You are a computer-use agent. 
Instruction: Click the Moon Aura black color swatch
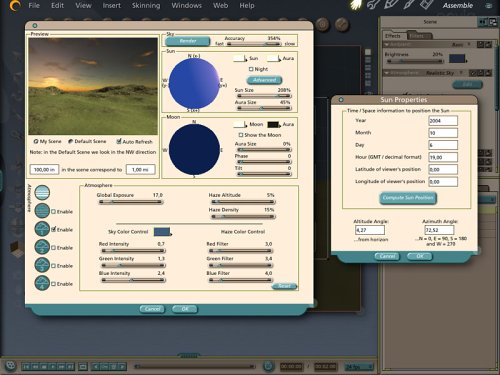tap(273, 124)
